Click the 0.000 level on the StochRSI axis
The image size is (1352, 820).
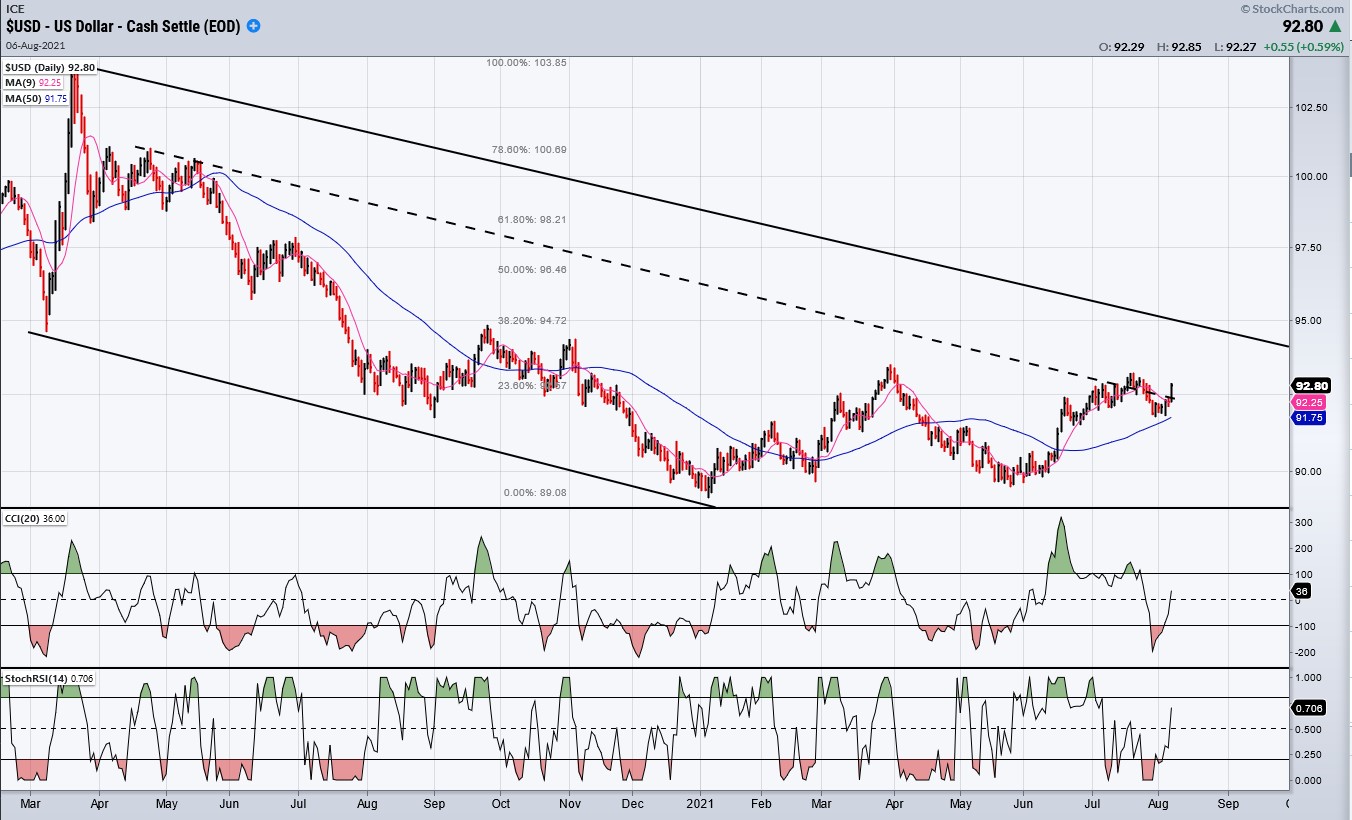point(1307,781)
